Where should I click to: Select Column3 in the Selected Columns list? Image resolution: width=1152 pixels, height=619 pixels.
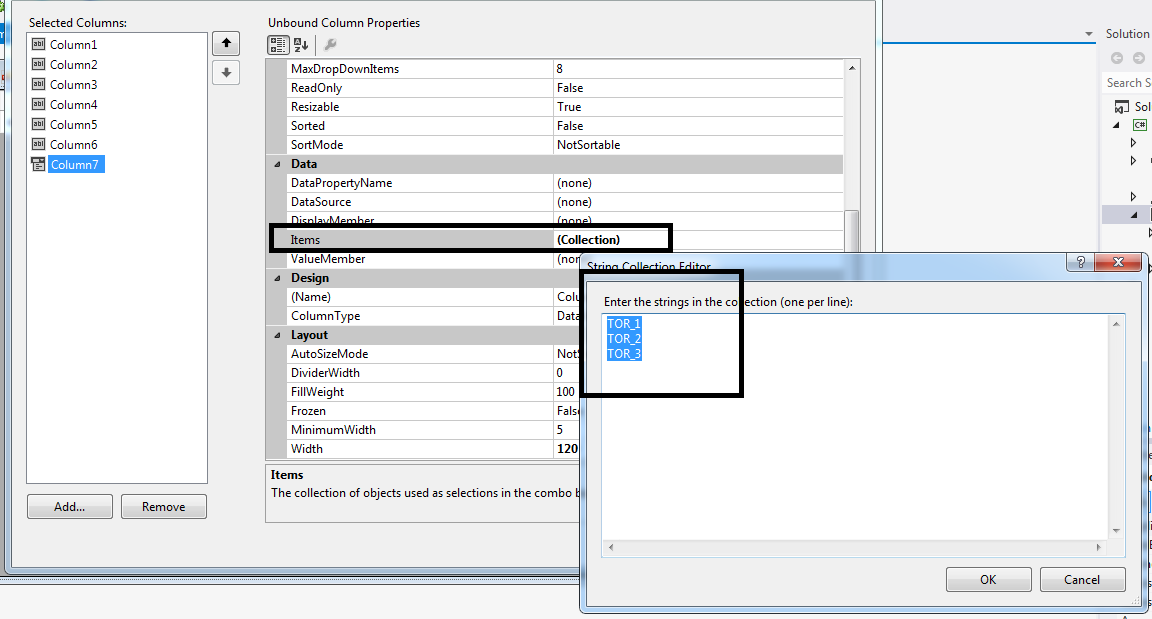(73, 84)
